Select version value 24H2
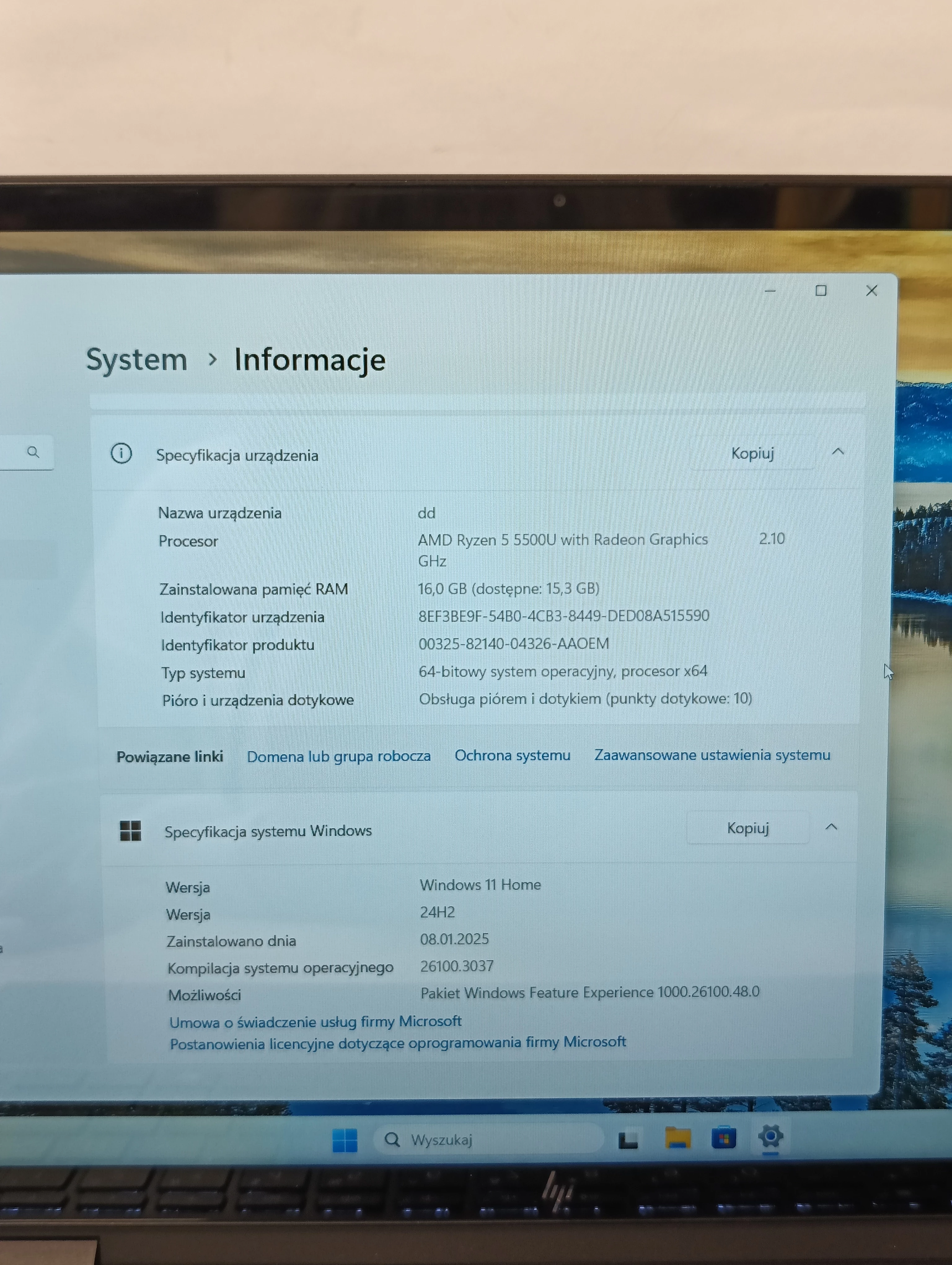 (438, 912)
